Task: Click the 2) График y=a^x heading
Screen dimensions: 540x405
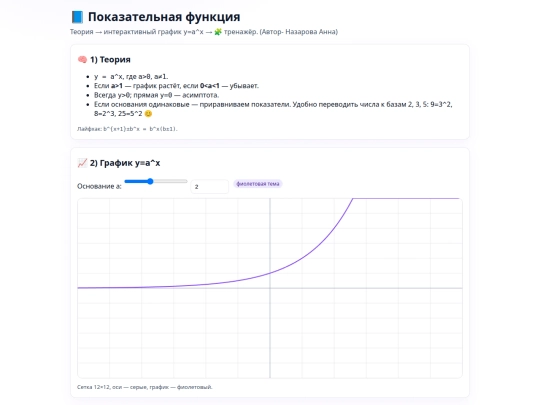Action: [x=125, y=163]
